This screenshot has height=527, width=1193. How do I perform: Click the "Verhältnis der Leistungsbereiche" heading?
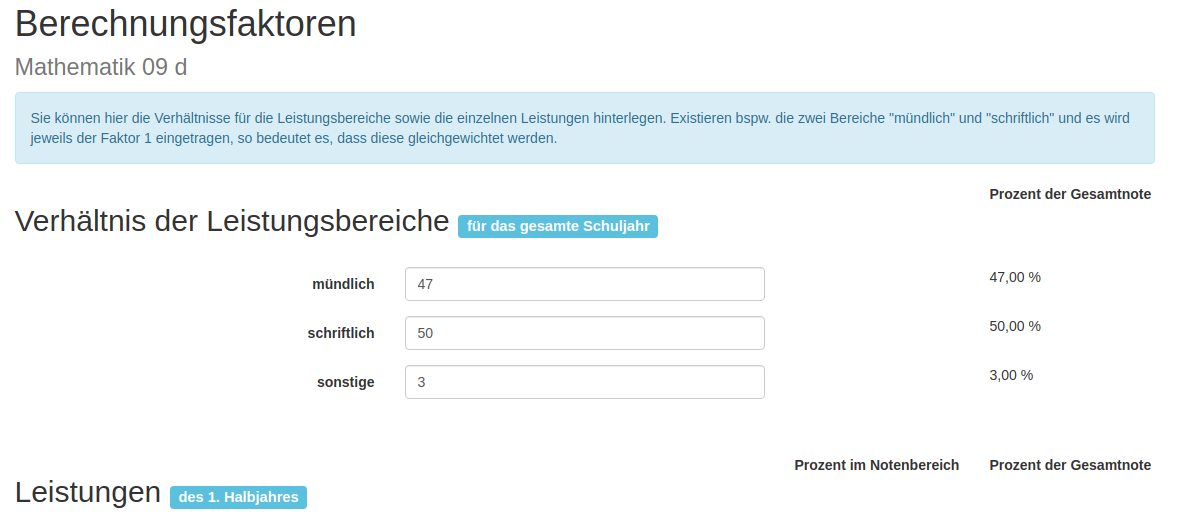click(231, 221)
